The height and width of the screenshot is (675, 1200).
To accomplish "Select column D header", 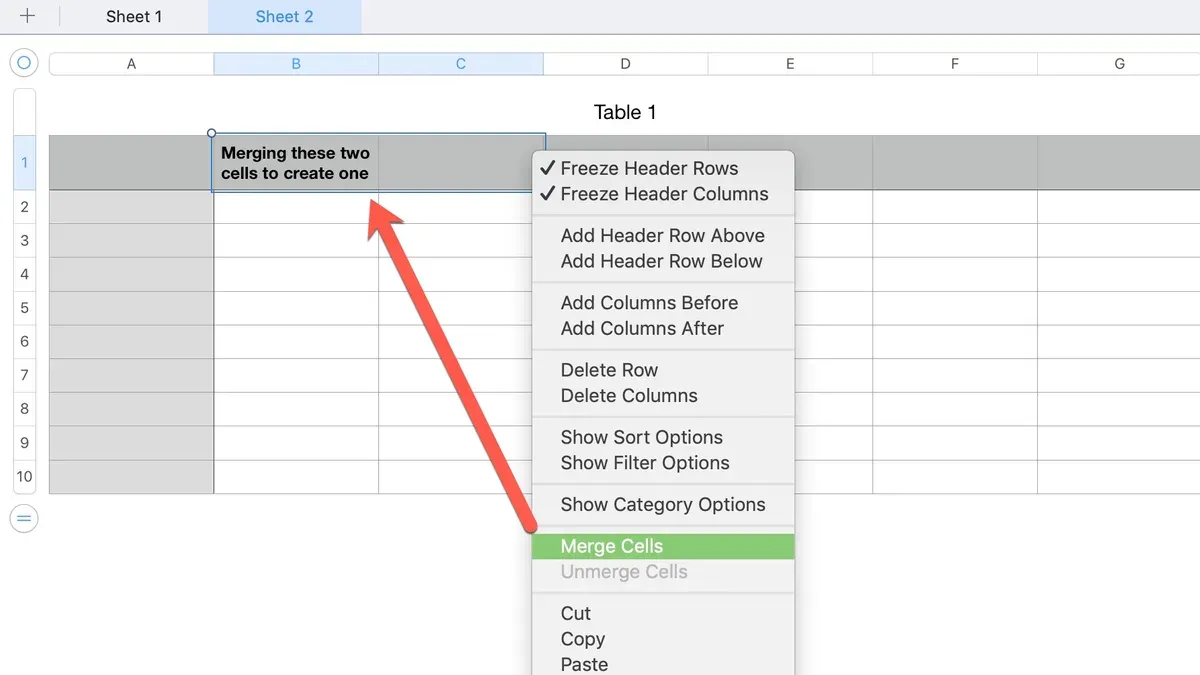I will (626, 64).
